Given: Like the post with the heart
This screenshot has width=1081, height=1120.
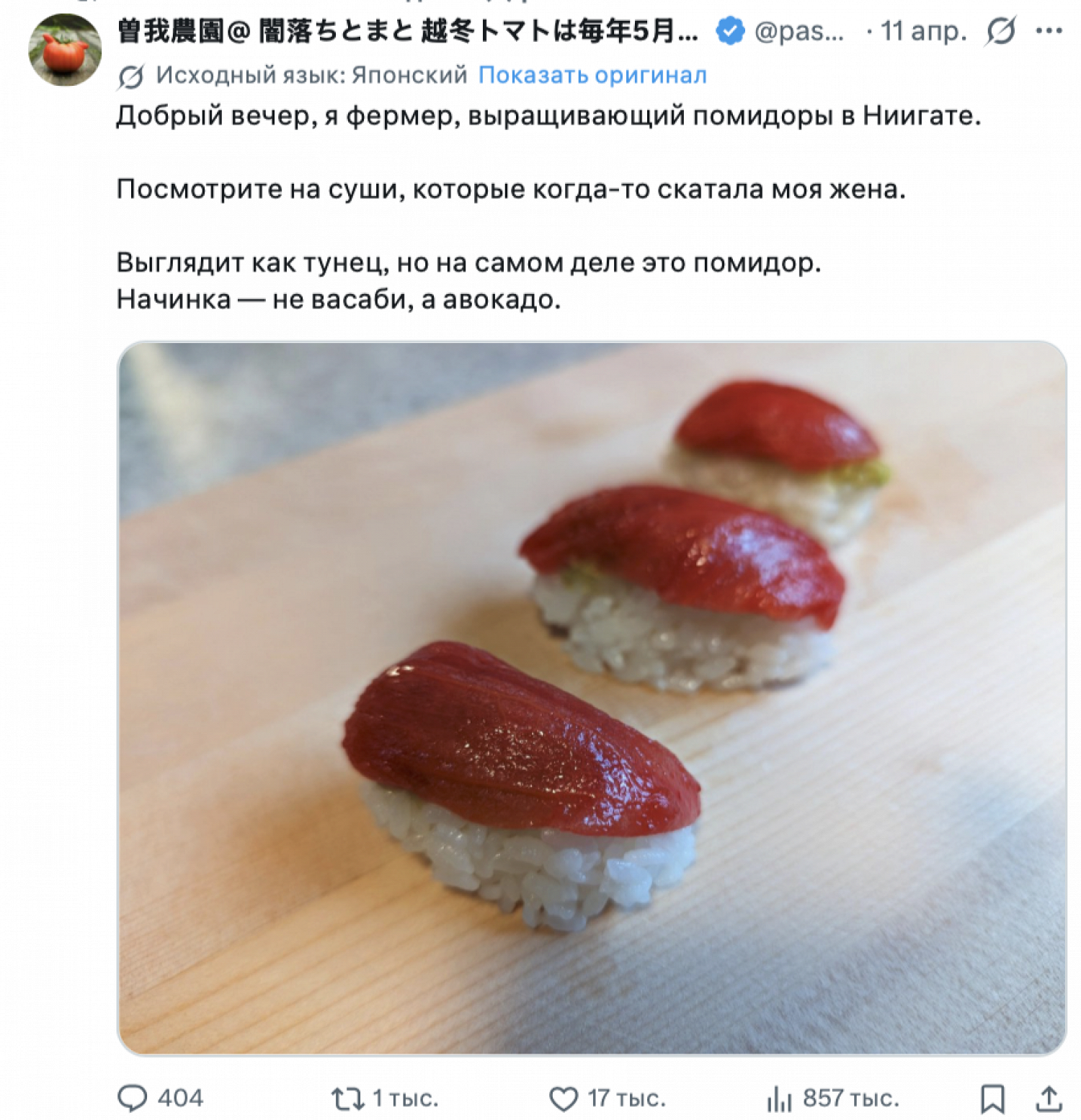Looking at the screenshot, I should point(564,1099).
